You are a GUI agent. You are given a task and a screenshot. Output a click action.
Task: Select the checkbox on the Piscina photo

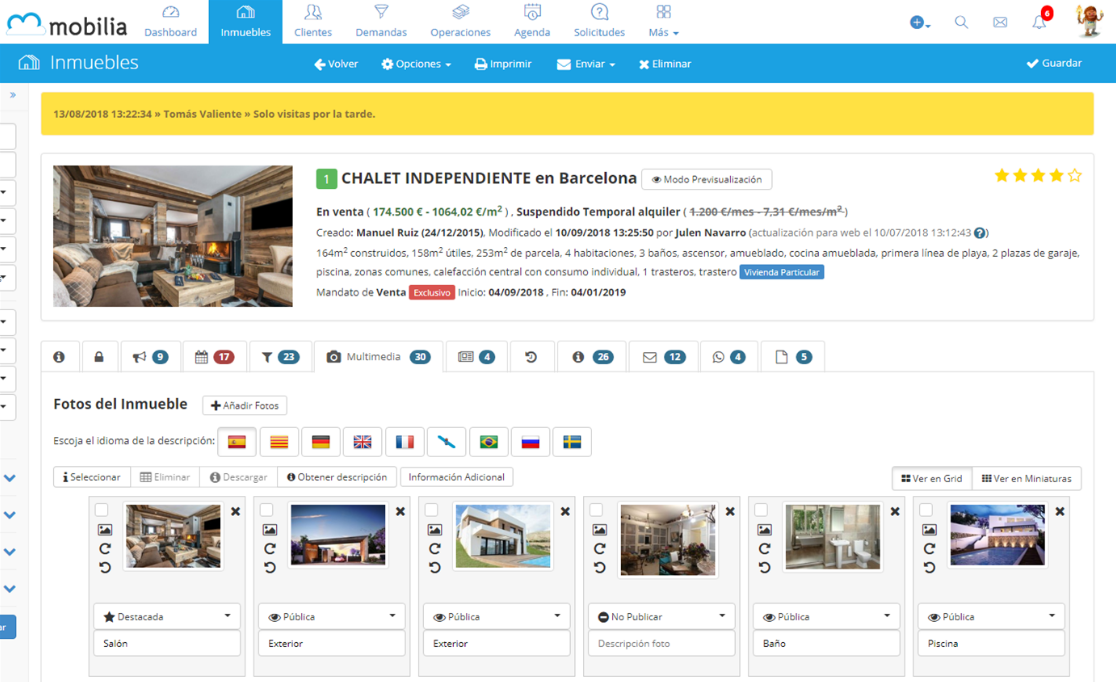click(927, 510)
